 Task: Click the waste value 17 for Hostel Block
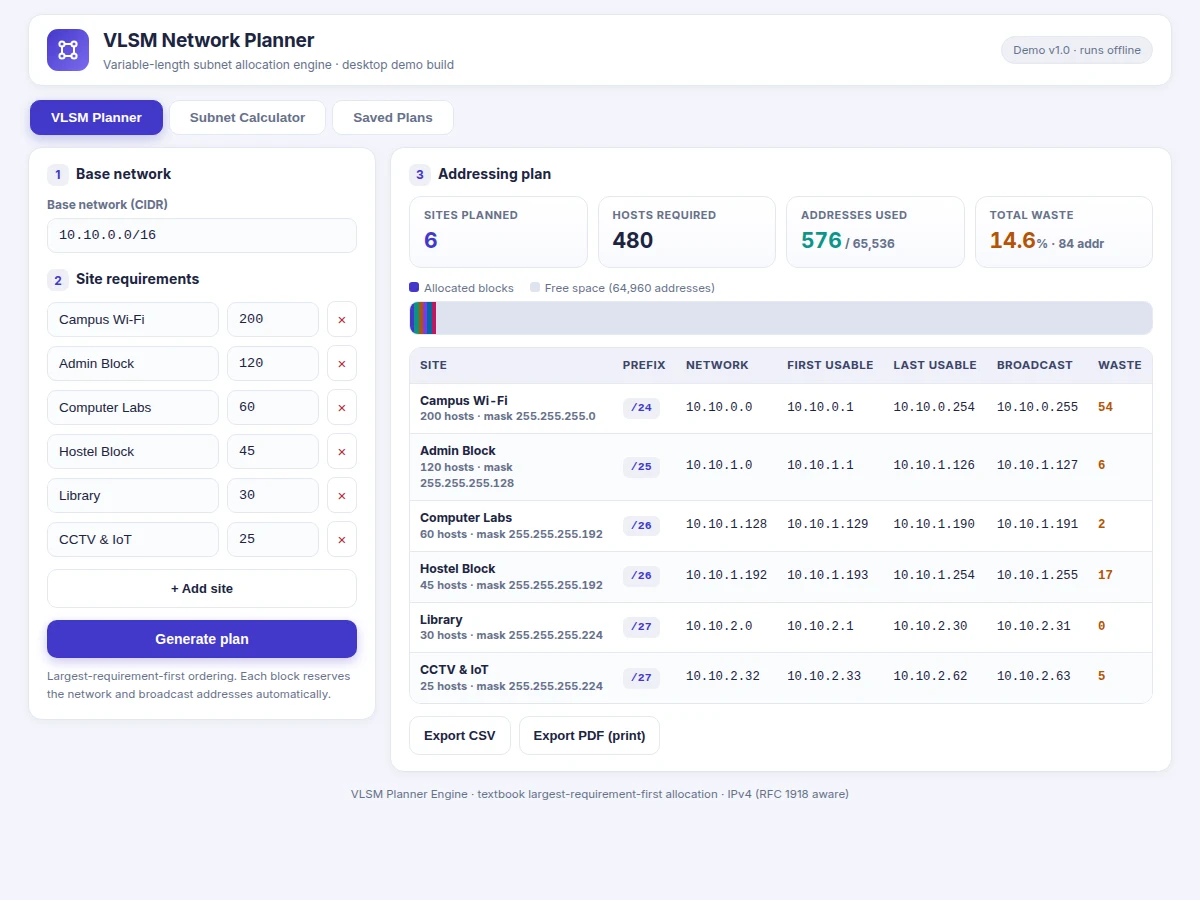coord(1105,575)
